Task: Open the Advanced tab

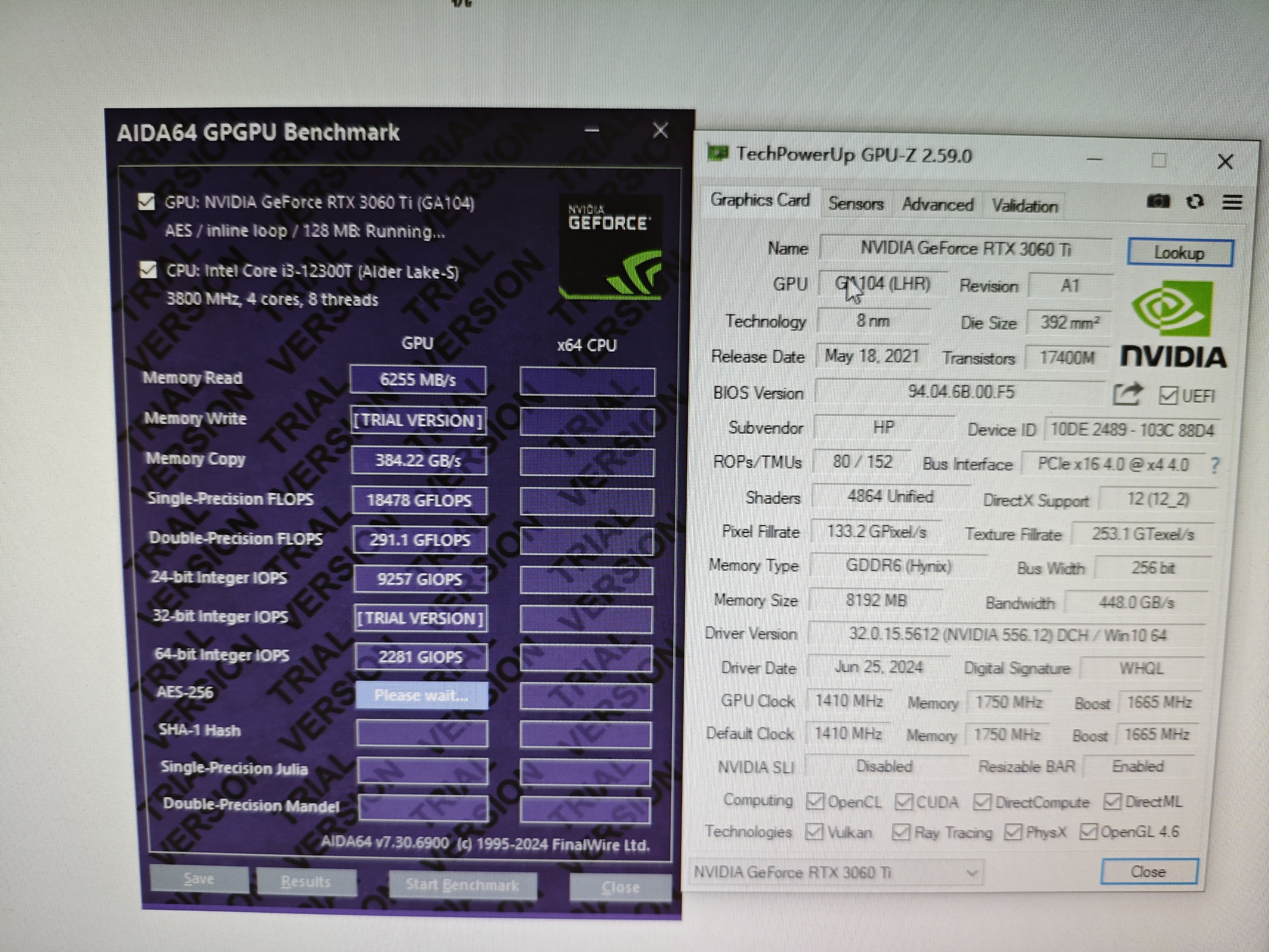Action: click(x=937, y=205)
